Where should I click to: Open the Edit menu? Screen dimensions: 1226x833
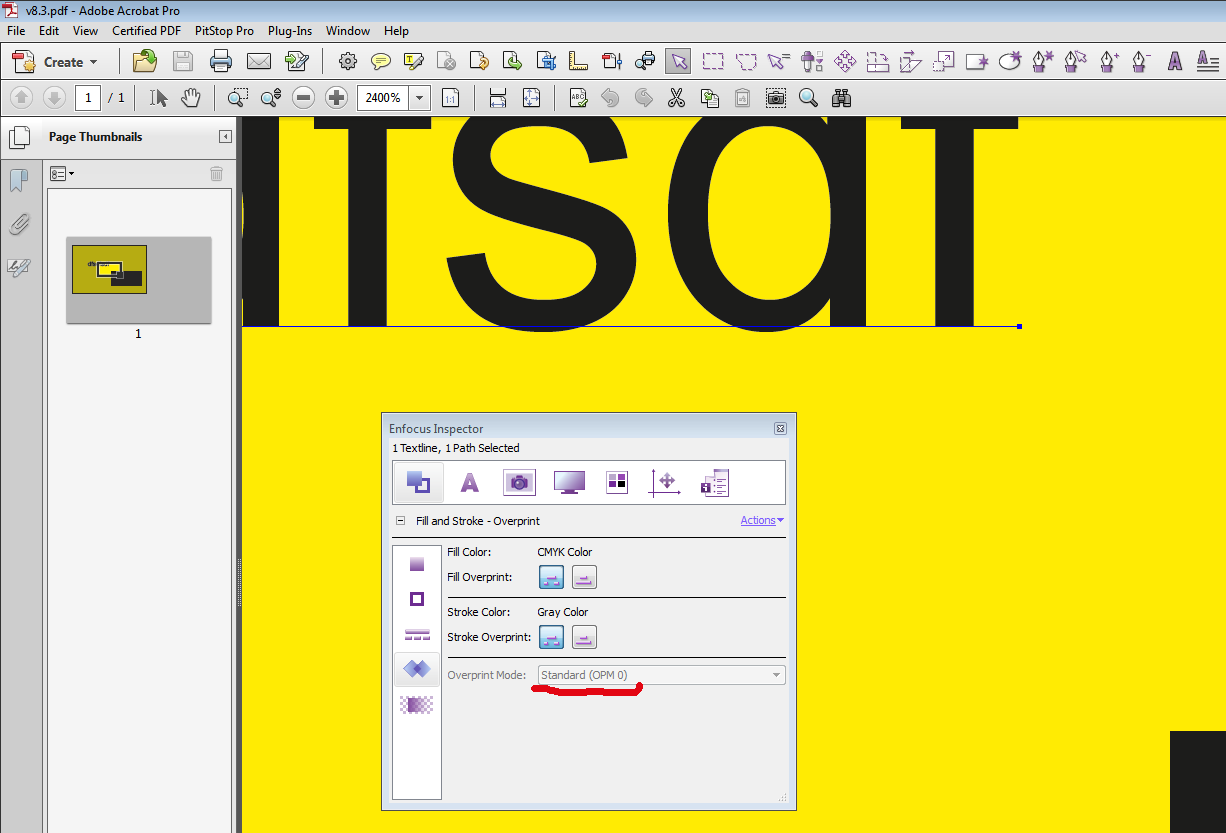(x=49, y=31)
